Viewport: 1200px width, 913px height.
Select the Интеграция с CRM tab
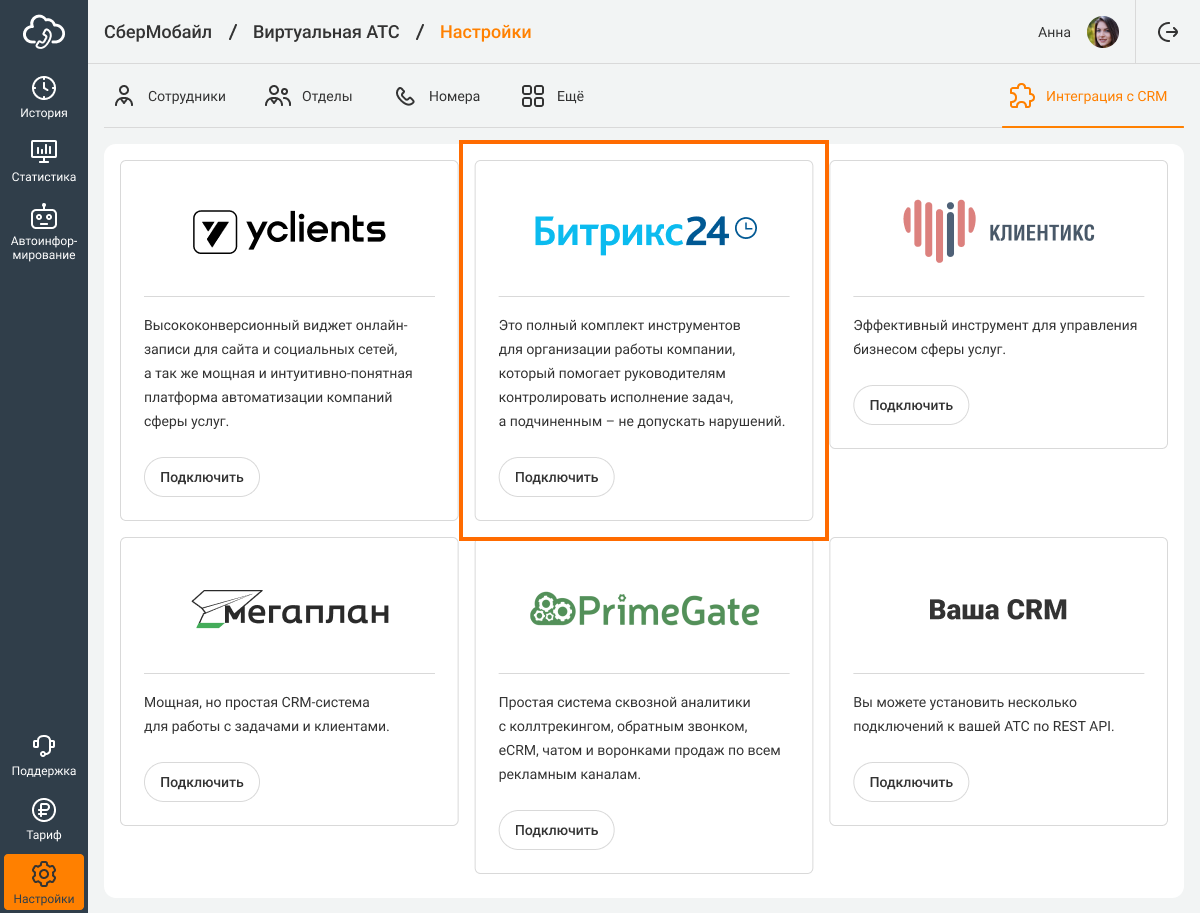[1089, 97]
